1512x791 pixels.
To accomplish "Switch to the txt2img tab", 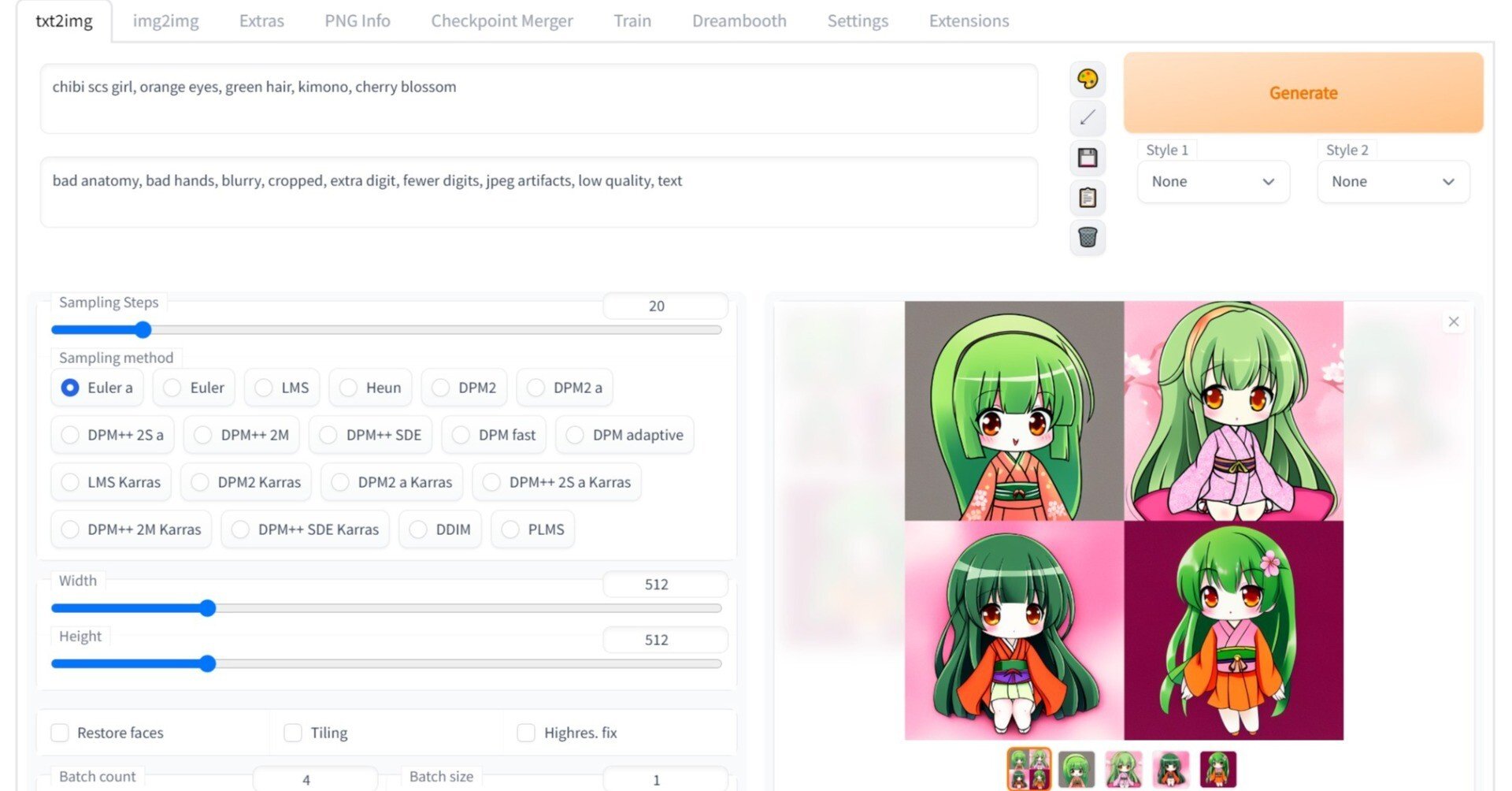I will [64, 21].
